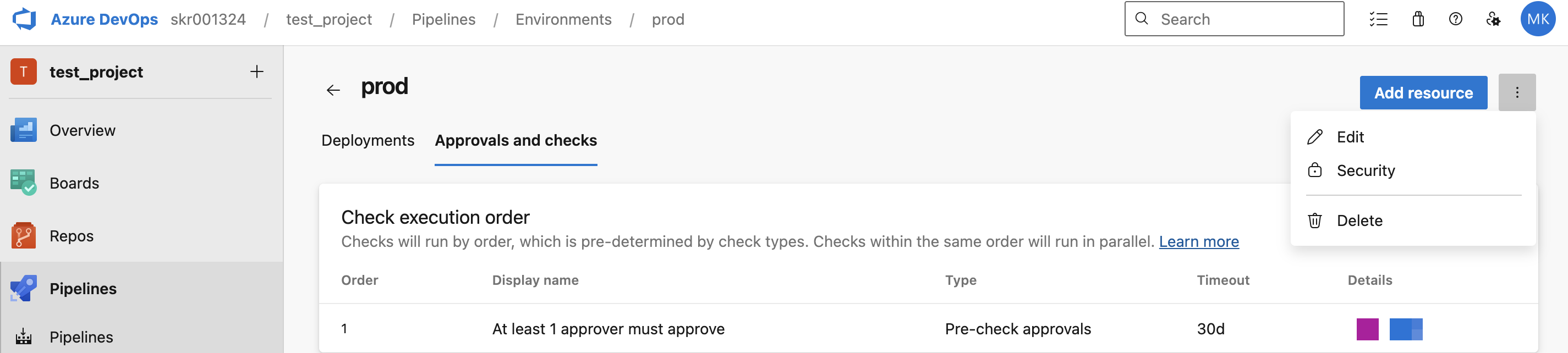
Task: Switch to the Deployments tab
Action: pyautogui.click(x=368, y=141)
